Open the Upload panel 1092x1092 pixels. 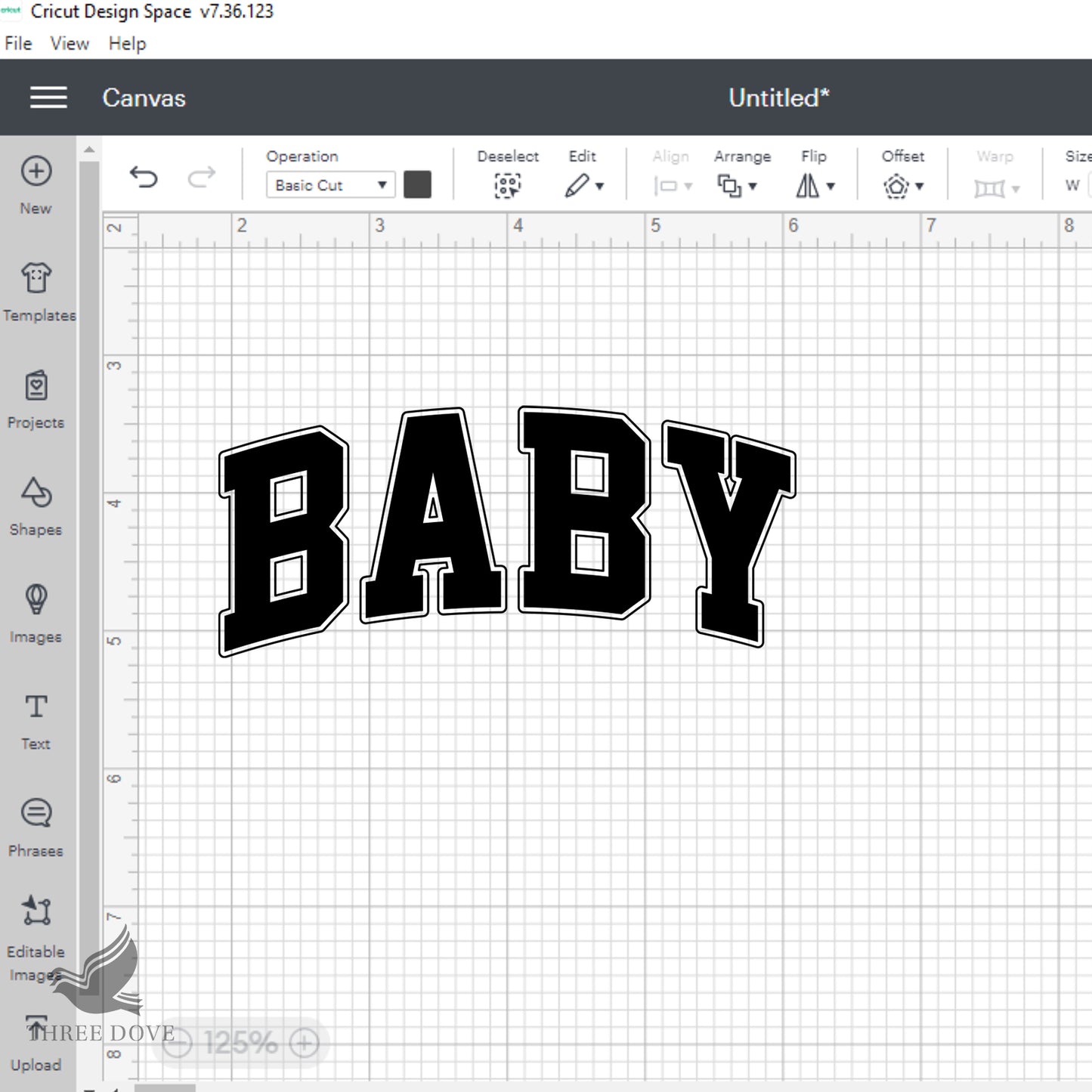[36, 1044]
